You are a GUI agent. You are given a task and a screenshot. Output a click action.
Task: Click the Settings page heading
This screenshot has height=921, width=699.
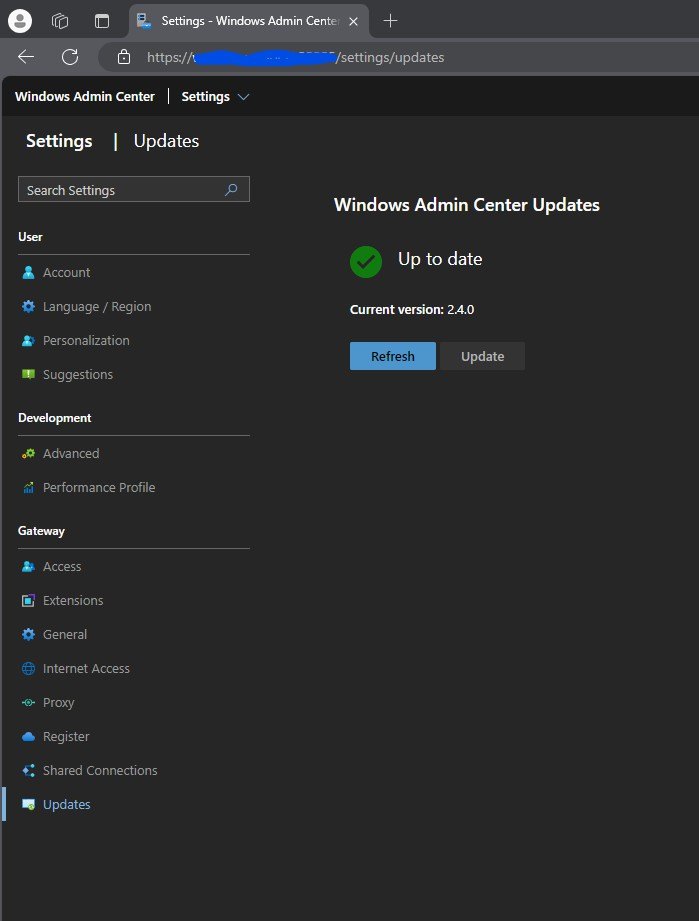pos(59,141)
